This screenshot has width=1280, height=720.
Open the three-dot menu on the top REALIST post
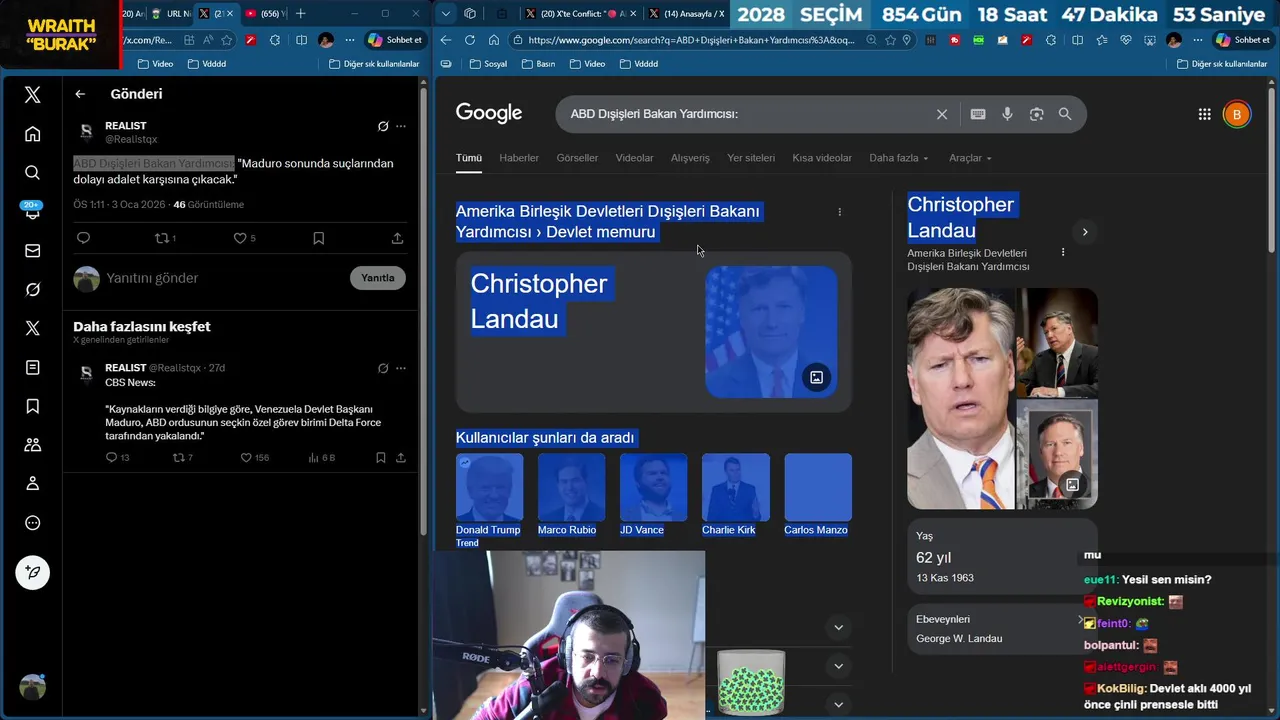401,127
